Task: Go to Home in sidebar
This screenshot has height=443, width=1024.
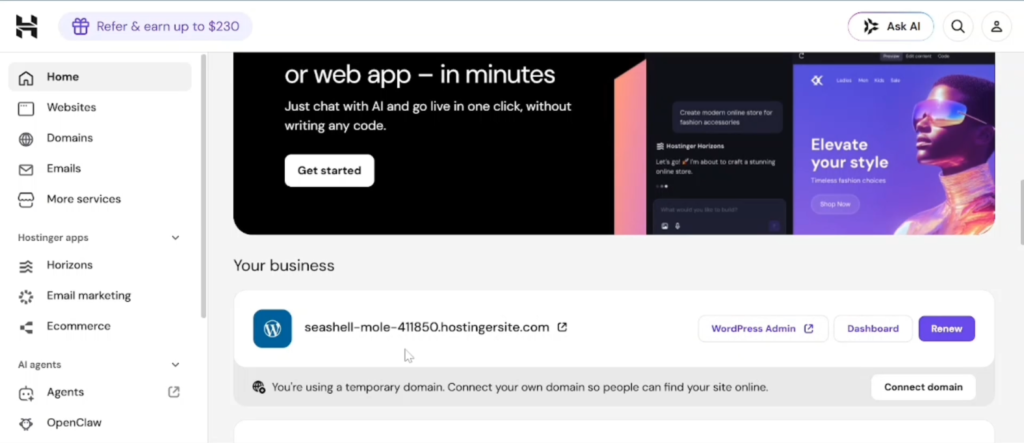Action: [100, 77]
